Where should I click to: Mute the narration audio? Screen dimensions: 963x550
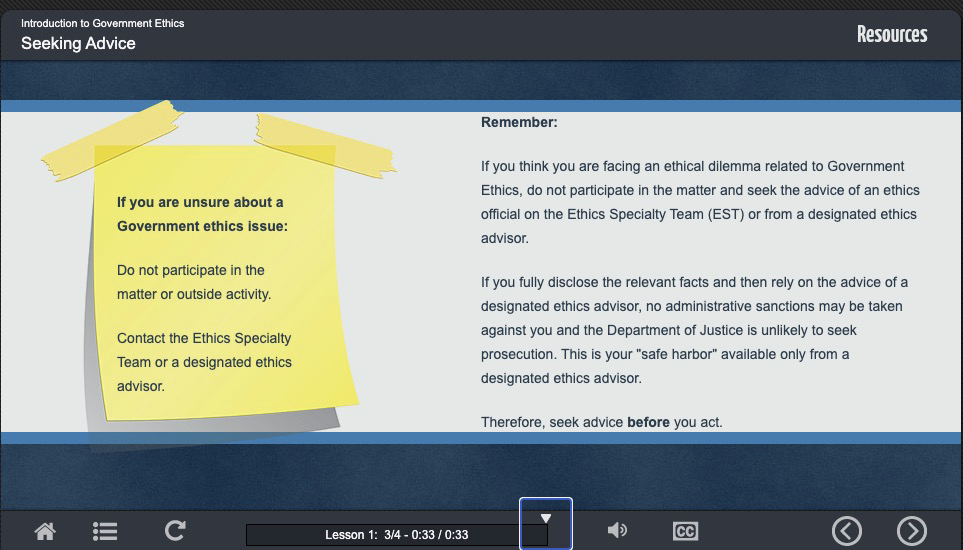[617, 531]
